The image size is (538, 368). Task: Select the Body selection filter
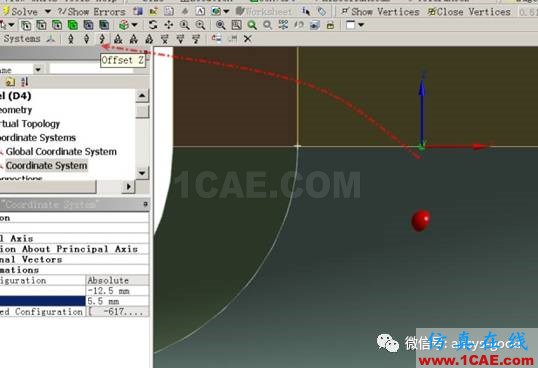click(x=73, y=25)
